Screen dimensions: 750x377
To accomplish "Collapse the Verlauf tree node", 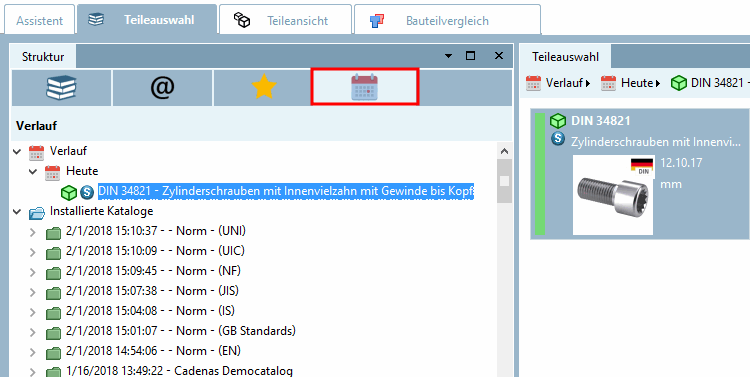I will [x=17, y=152].
